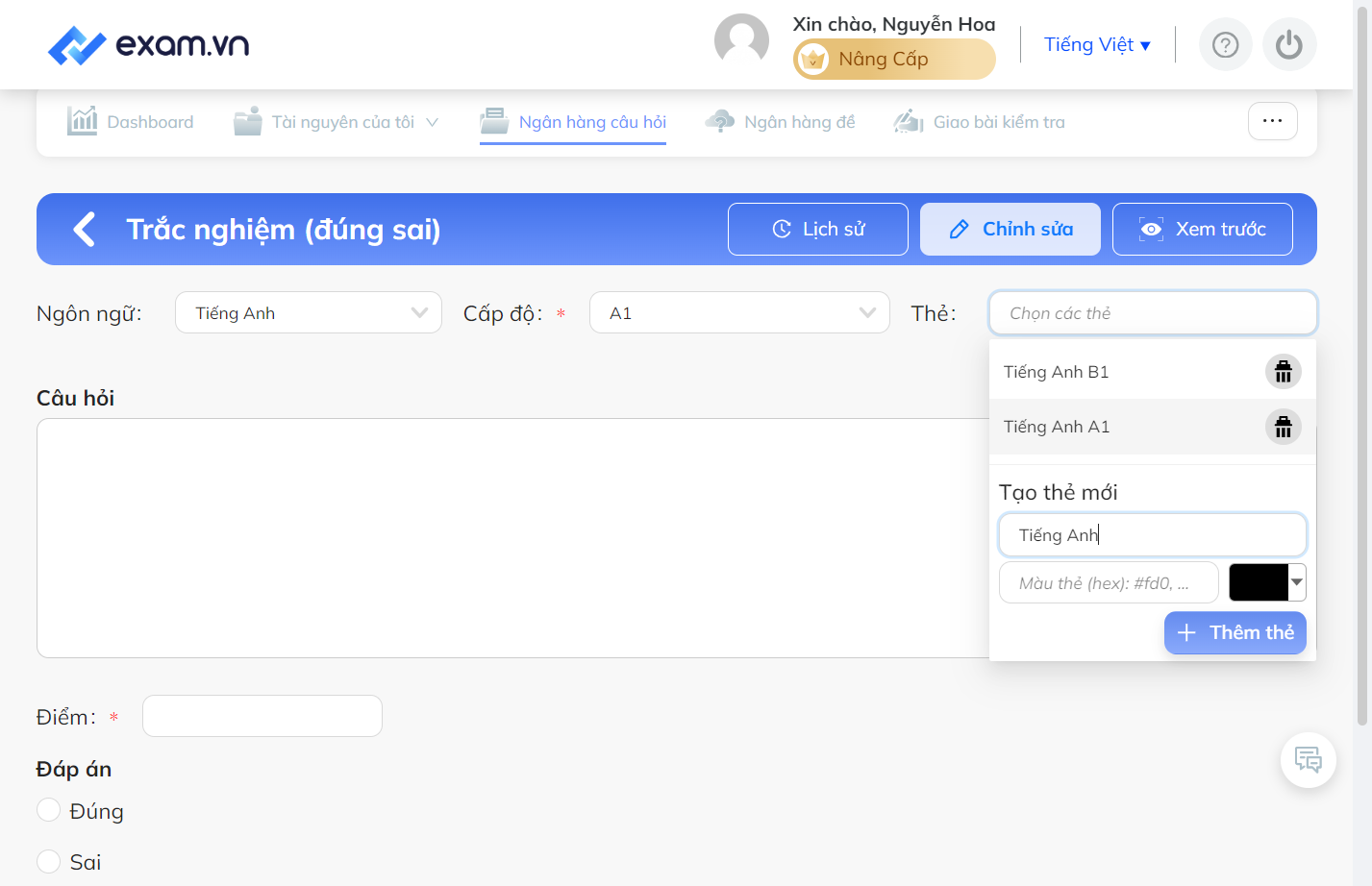Screen dimensions: 1372x886
Task: Click the Lịch sử button
Action: (817, 229)
